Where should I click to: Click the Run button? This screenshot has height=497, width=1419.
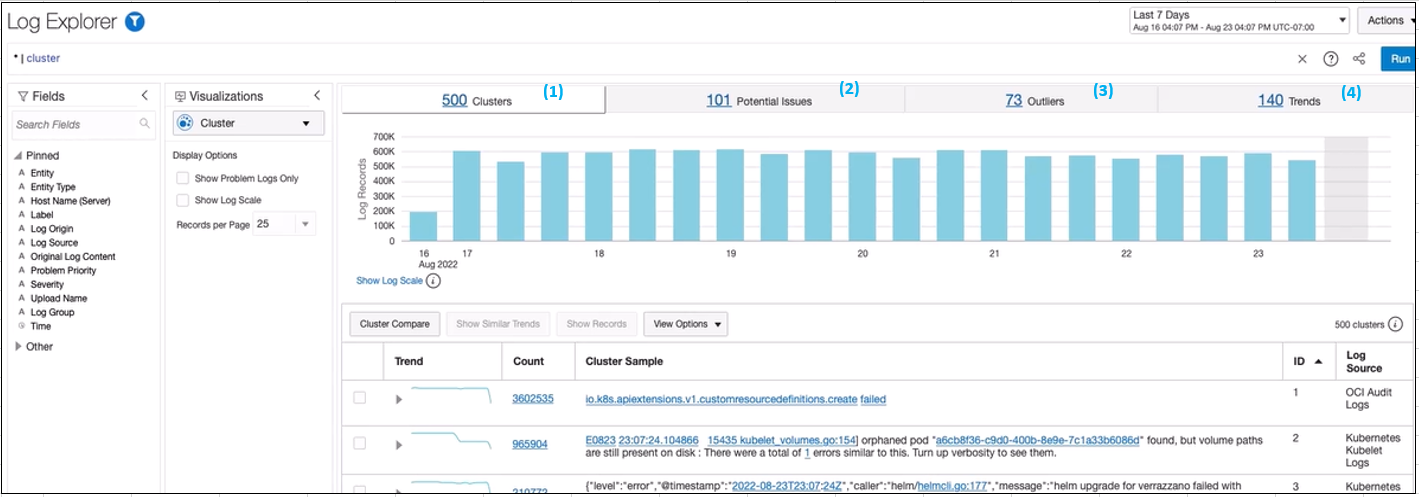click(x=1399, y=59)
